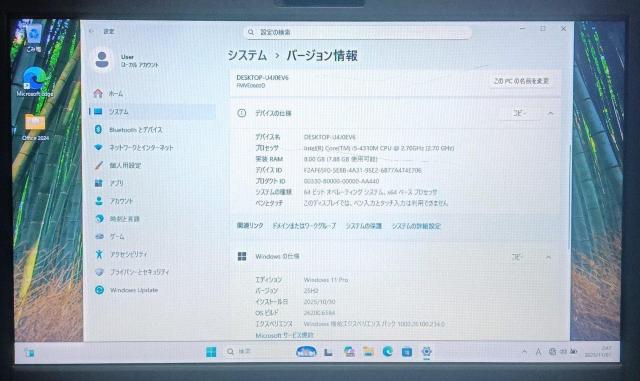Open the Windows Start button
The height and width of the screenshot is (381, 640).
tap(211, 352)
